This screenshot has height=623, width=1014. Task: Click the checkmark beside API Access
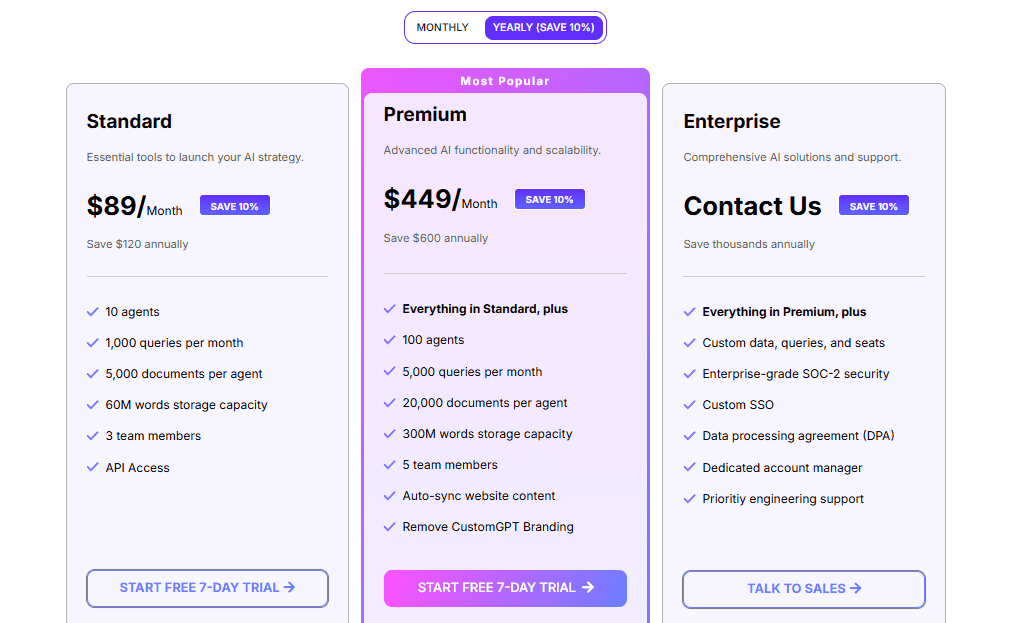pyautogui.click(x=93, y=467)
